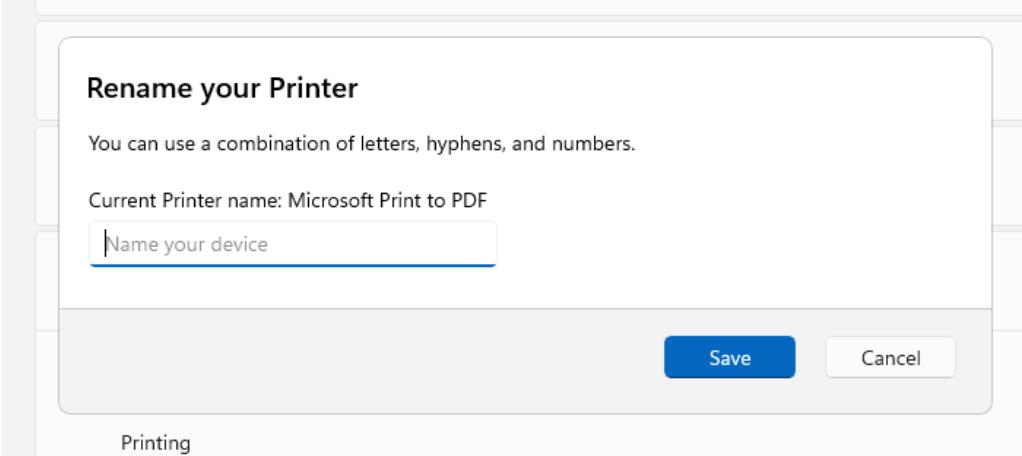The width and height of the screenshot is (1022, 456).
Task: Click the placeholder text in the name box
Action: pyautogui.click(x=189, y=244)
